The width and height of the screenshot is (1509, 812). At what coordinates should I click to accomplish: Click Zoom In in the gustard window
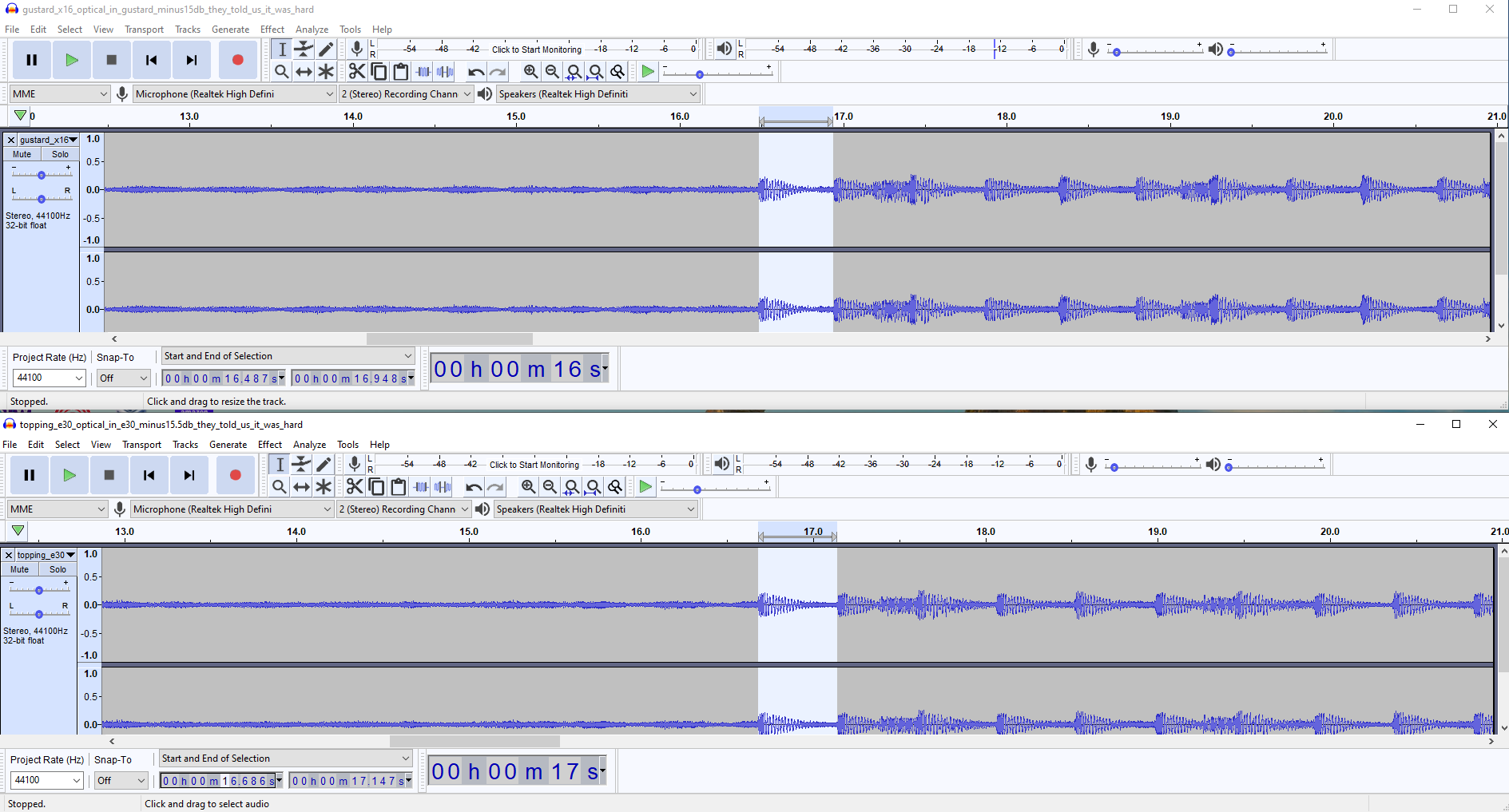530,72
